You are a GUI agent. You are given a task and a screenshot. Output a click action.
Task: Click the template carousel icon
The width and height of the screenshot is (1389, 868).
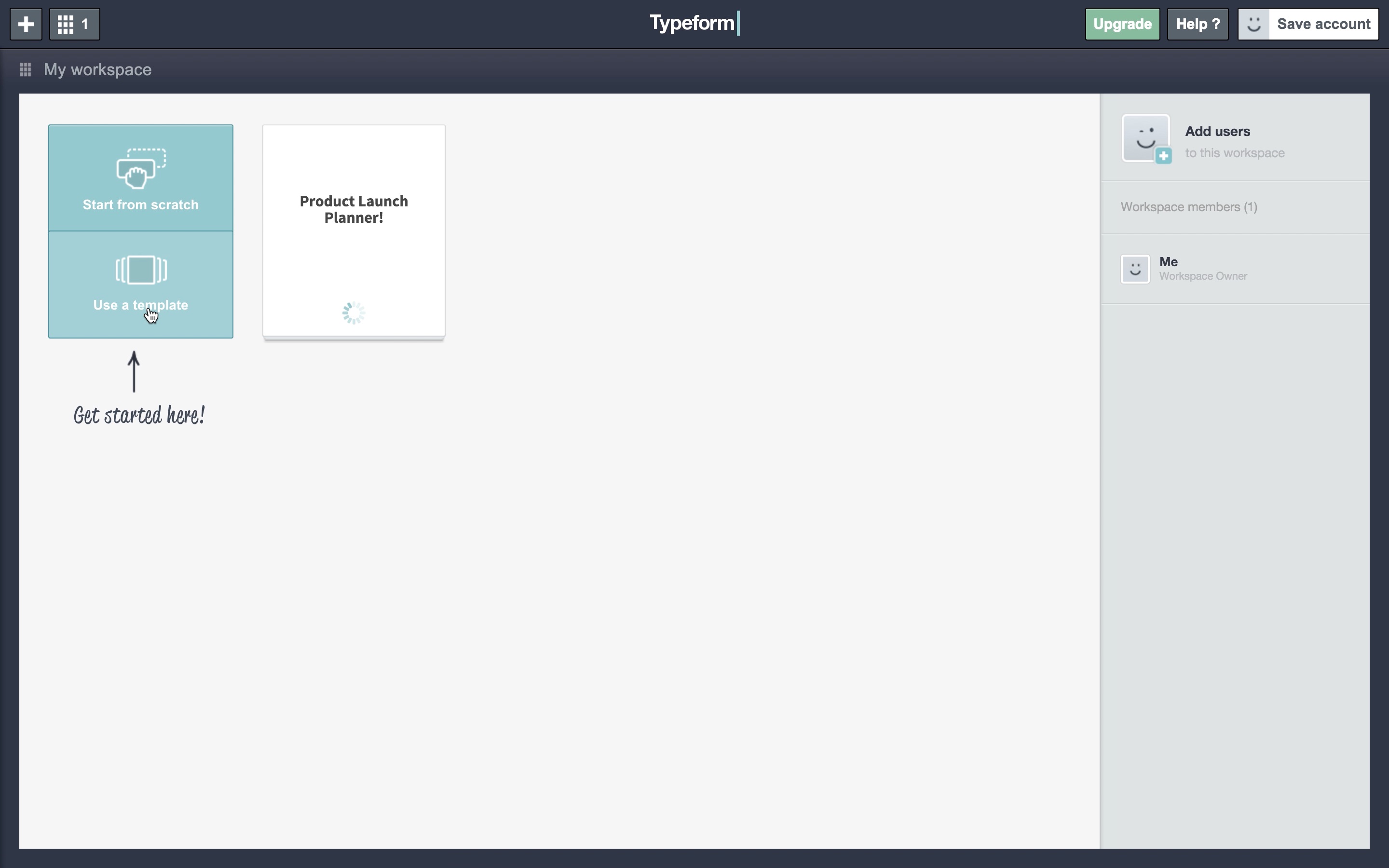(141, 270)
